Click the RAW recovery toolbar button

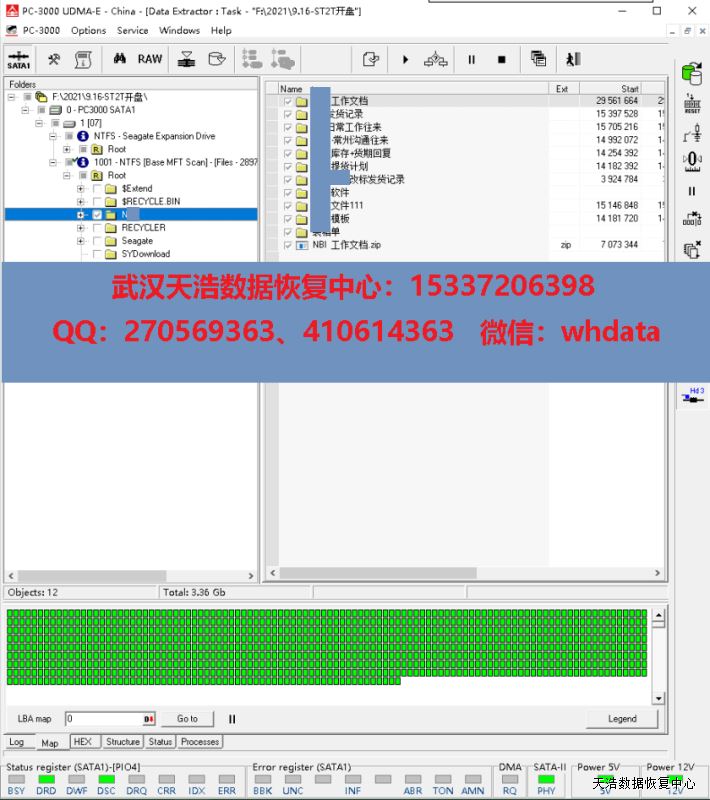click(150, 59)
